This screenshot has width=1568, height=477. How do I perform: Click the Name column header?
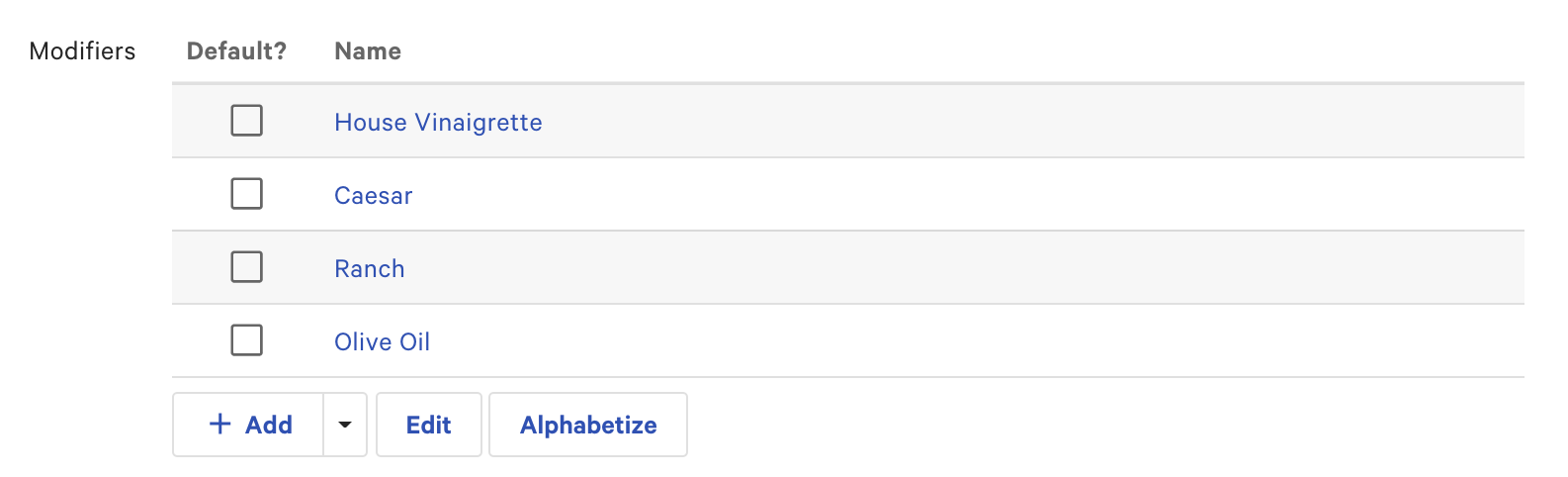click(368, 51)
